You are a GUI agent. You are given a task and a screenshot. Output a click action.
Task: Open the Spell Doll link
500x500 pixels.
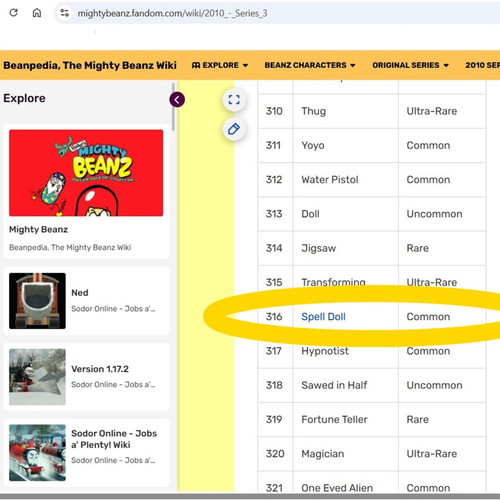point(323,317)
